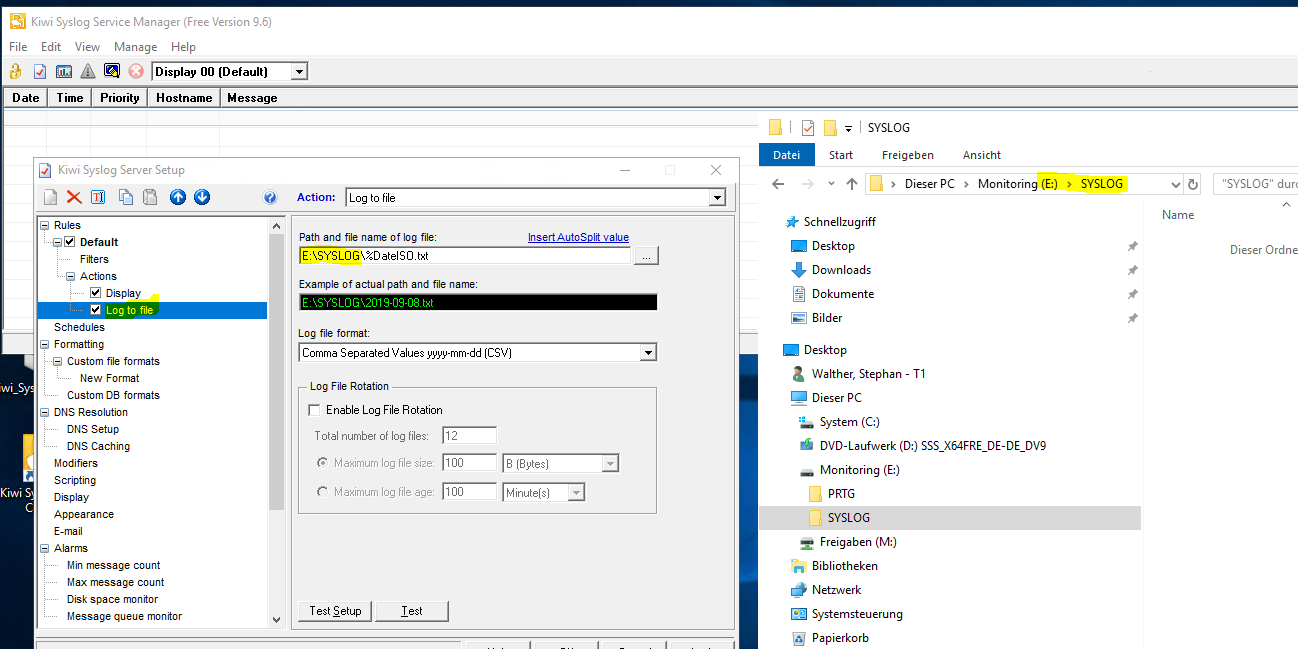Open help with blue question mark icon
This screenshot has width=1298, height=649.
(270, 198)
